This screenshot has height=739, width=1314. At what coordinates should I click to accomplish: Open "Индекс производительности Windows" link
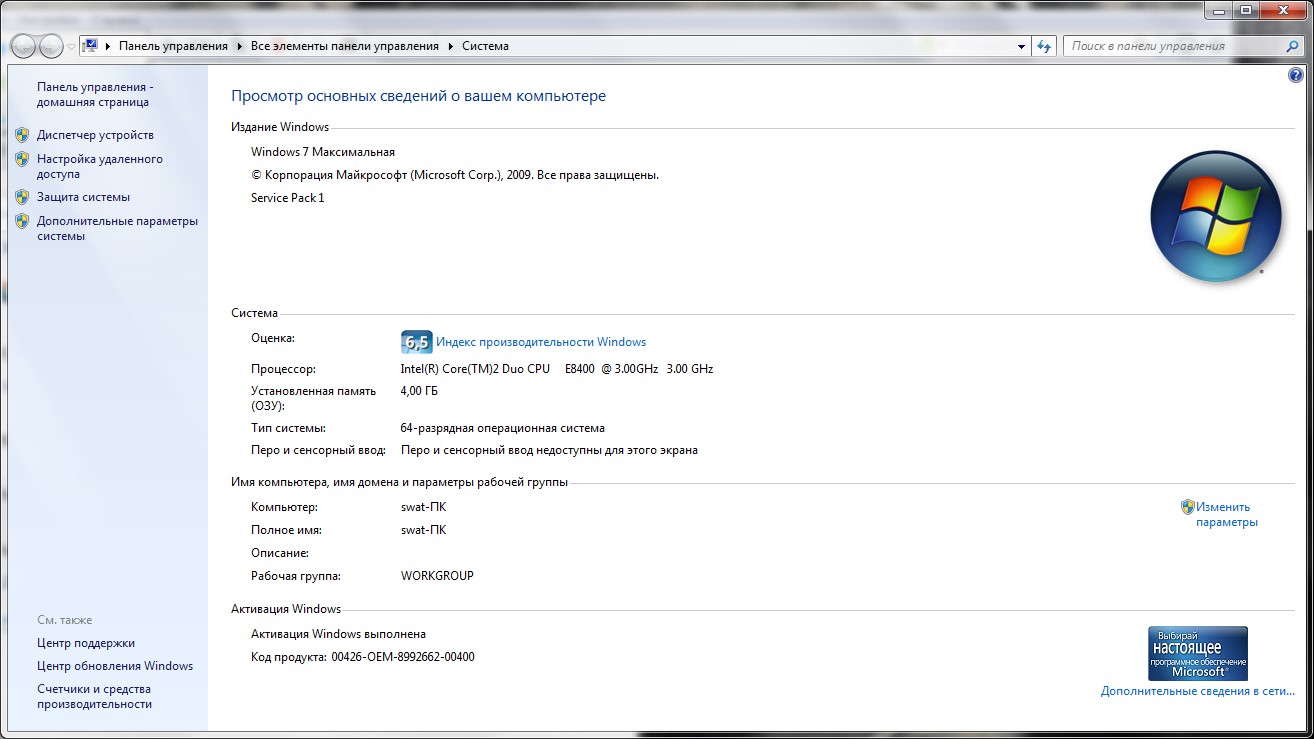541,342
